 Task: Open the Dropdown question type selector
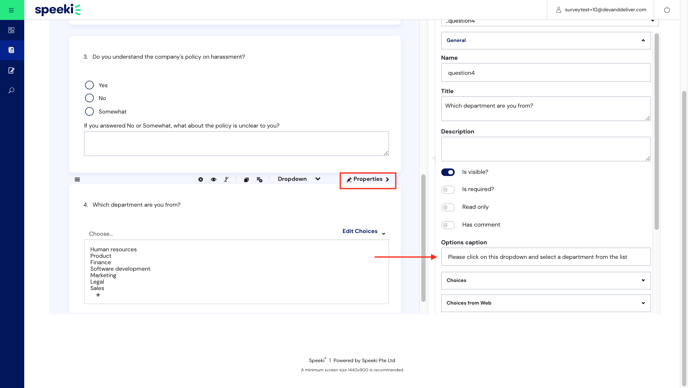(x=299, y=179)
